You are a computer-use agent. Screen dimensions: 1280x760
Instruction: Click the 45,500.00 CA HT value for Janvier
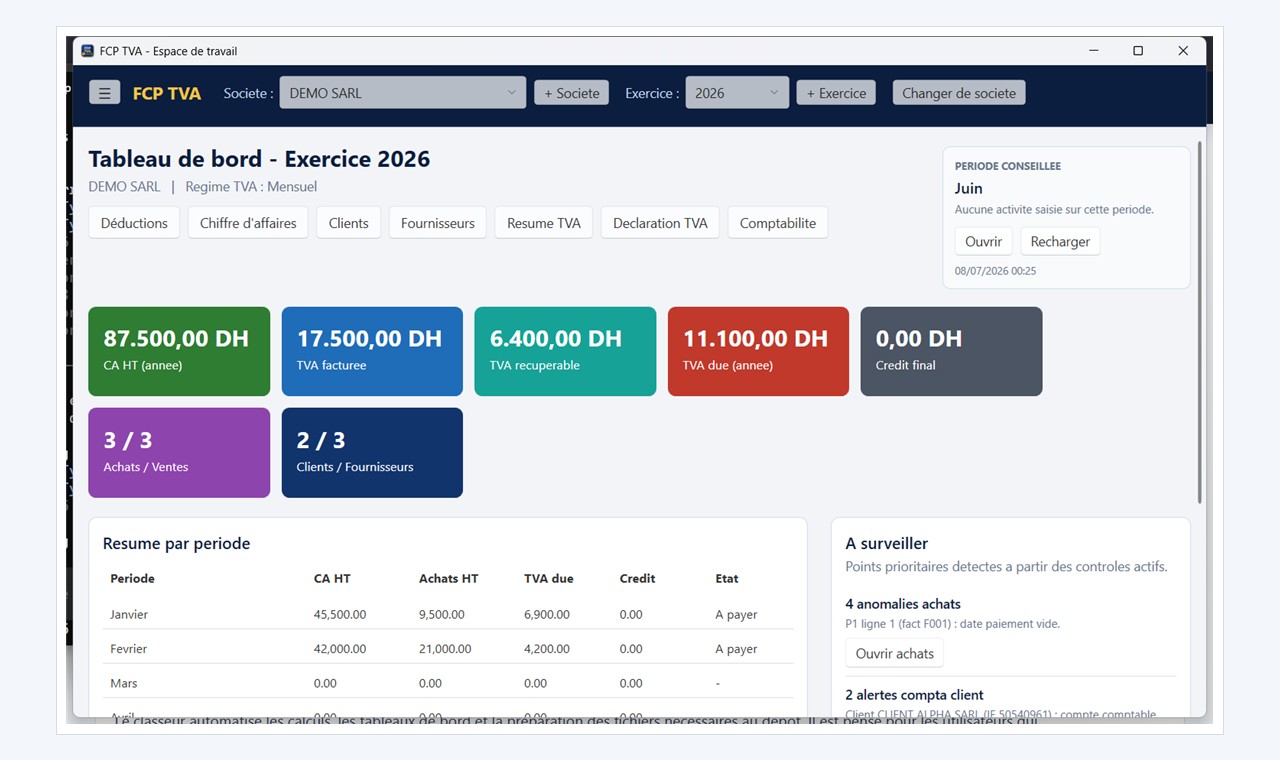tap(340, 614)
